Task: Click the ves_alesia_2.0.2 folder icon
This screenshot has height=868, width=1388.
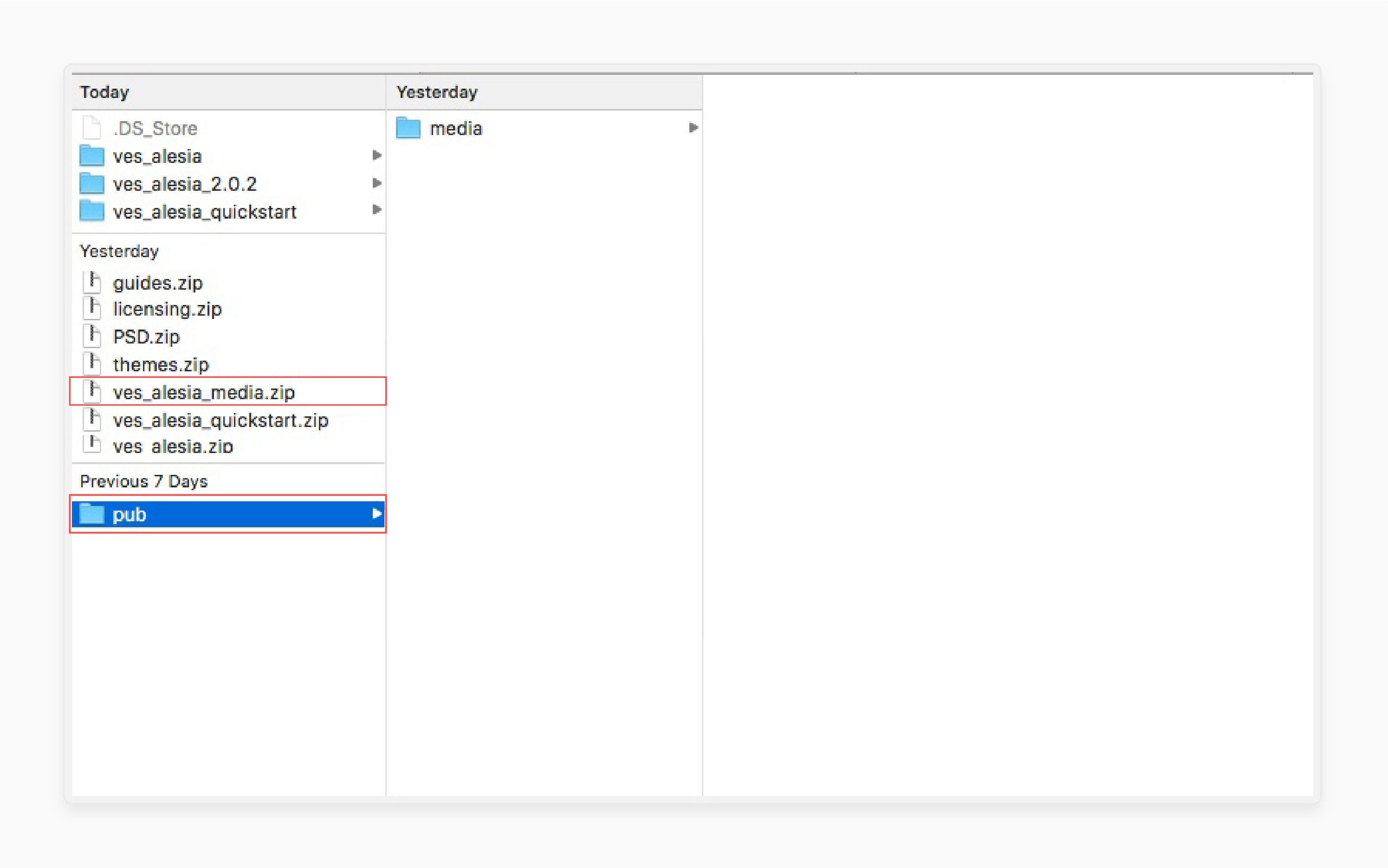Action: [x=92, y=183]
